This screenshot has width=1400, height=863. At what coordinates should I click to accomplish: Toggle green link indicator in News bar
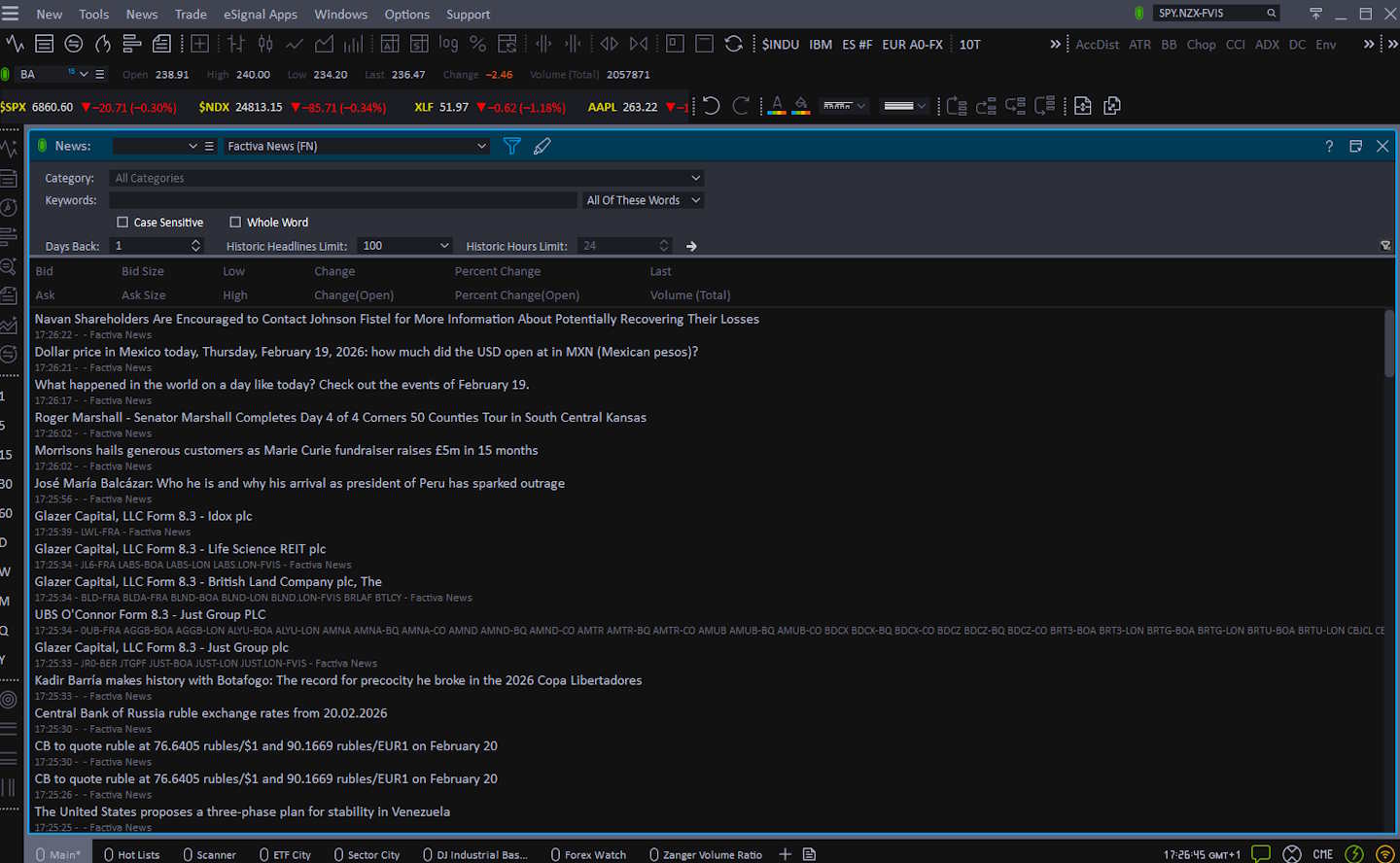pyautogui.click(x=42, y=146)
